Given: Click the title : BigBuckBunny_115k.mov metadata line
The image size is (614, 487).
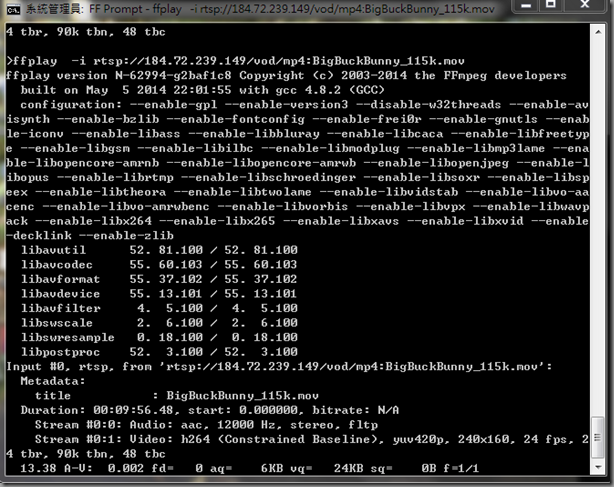Looking at the screenshot, I should pyautogui.click(x=177, y=395).
